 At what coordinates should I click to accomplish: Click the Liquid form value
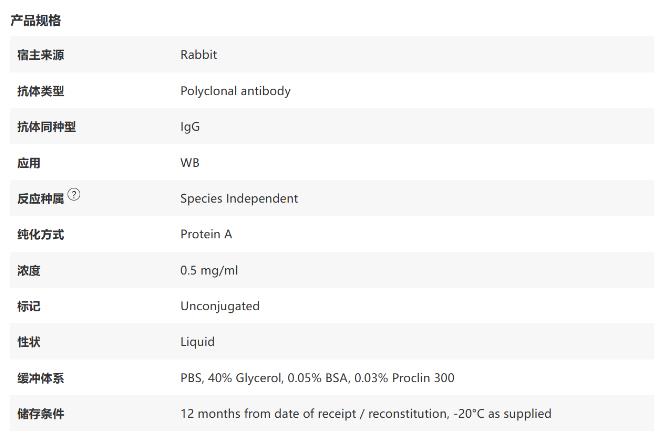pyautogui.click(x=198, y=342)
